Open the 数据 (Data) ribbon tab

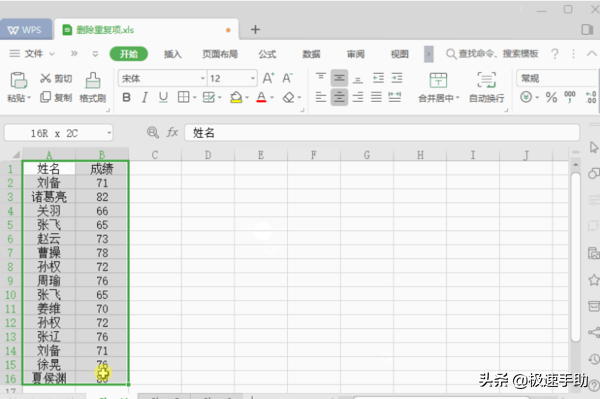(x=311, y=54)
